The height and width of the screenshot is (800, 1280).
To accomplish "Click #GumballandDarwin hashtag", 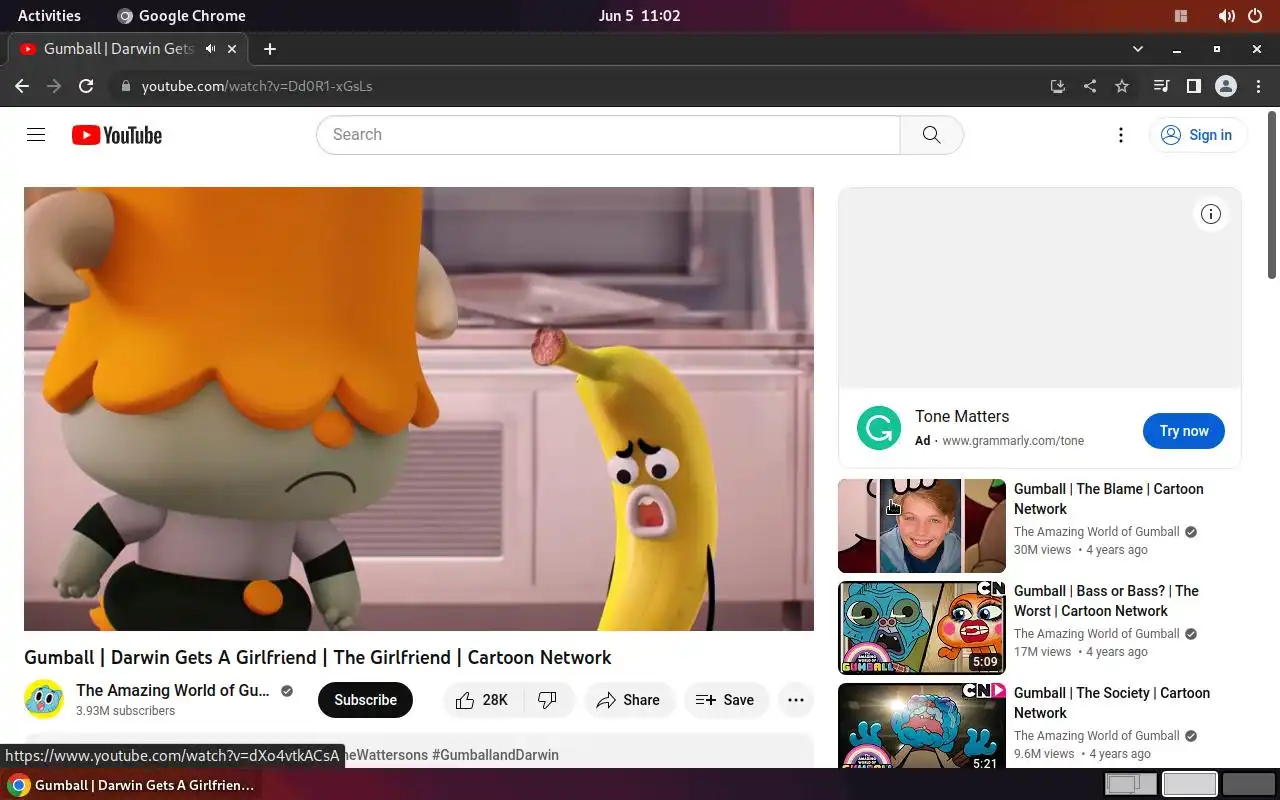I will point(495,755).
